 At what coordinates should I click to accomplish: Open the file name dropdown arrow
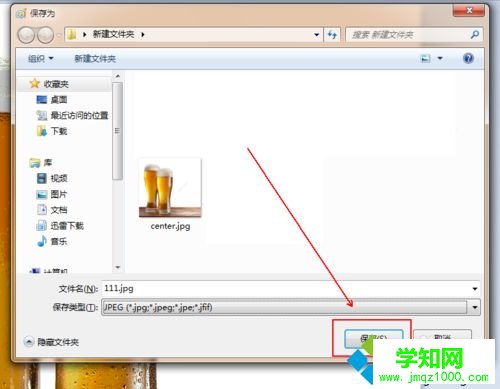(475, 289)
